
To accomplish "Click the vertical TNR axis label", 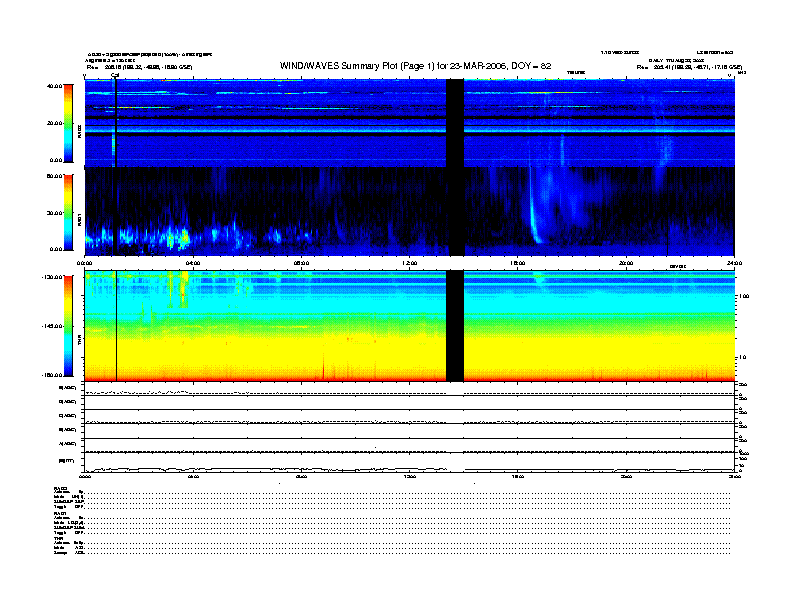I will coord(79,341).
